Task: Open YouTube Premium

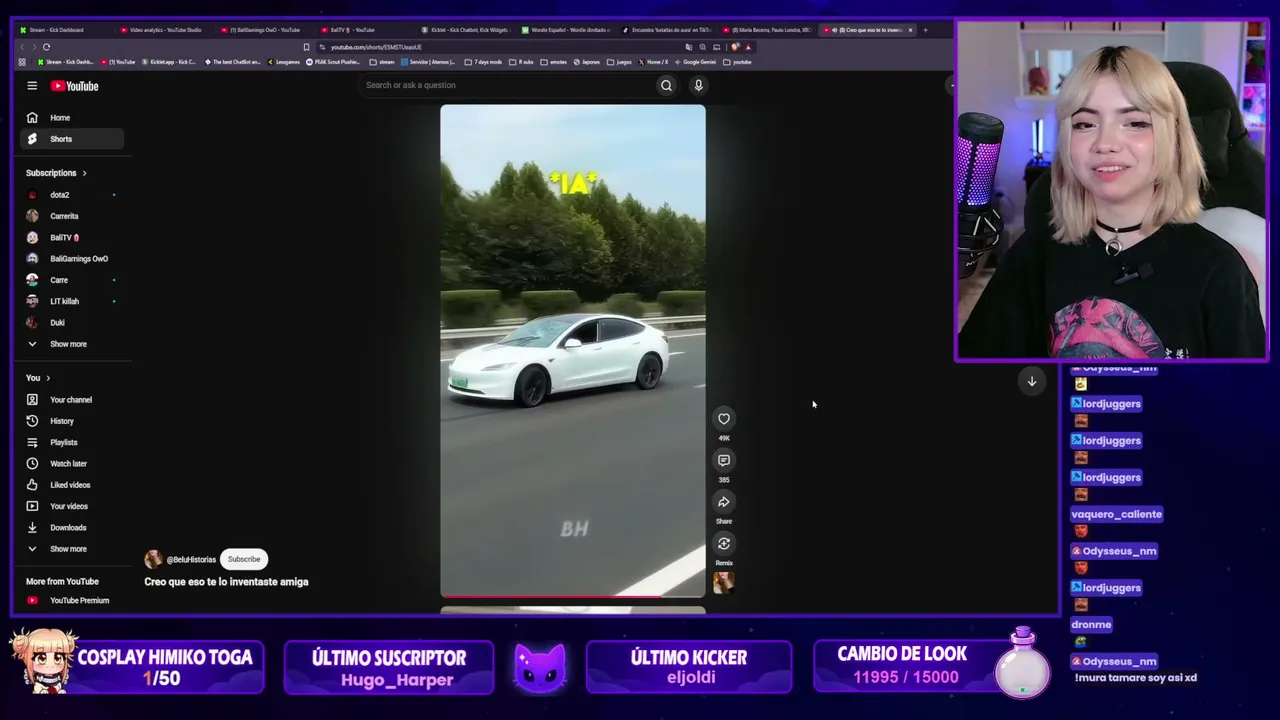Action: [x=70, y=600]
